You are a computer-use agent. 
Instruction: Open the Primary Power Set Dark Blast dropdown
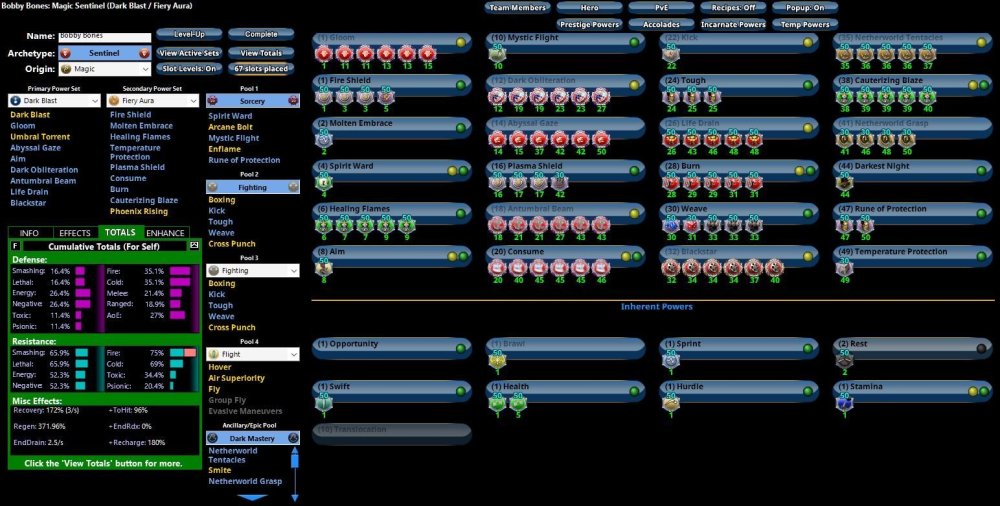[x=55, y=101]
